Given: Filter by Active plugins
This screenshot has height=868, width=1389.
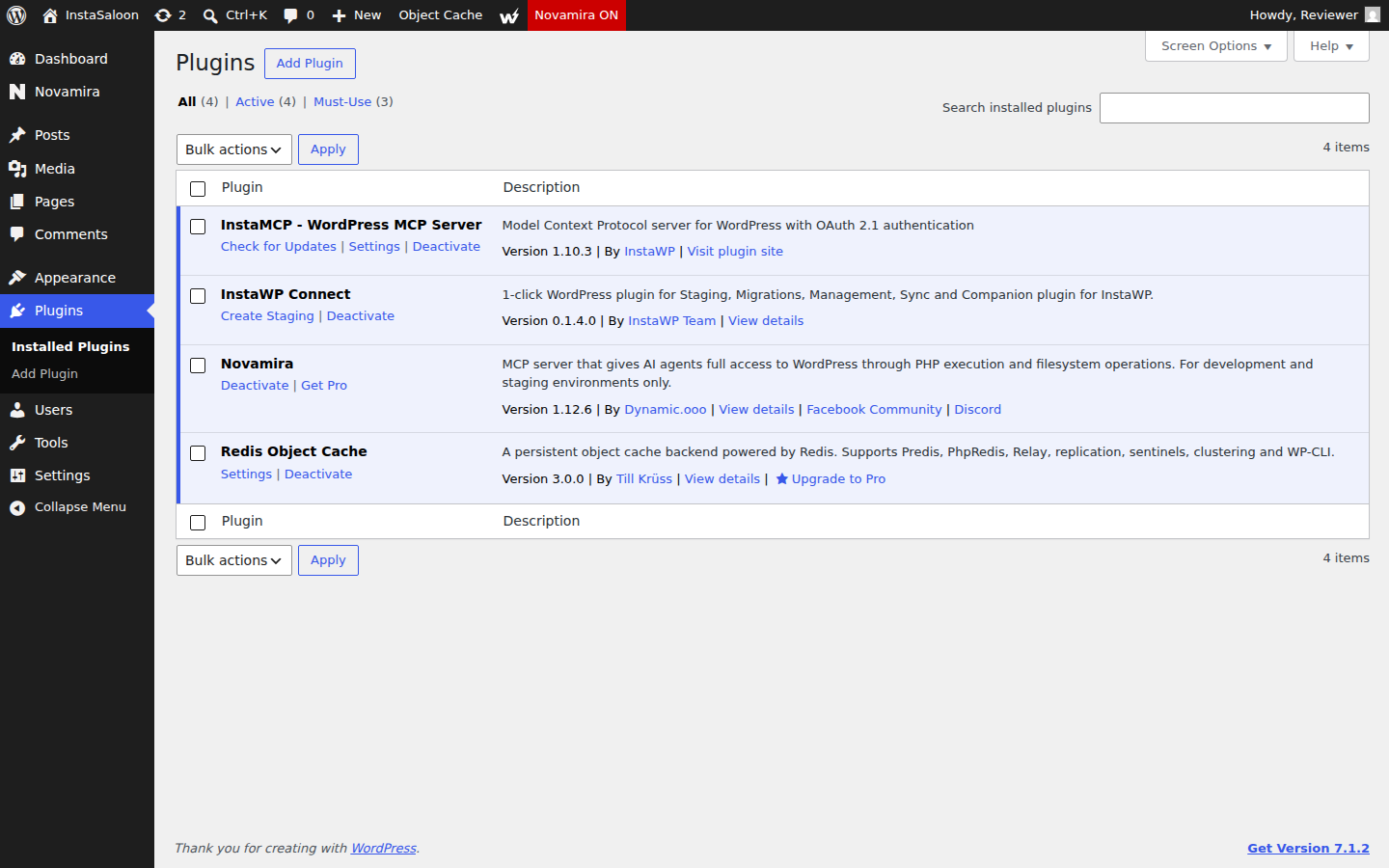Looking at the screenshot, I should (255, 101).
